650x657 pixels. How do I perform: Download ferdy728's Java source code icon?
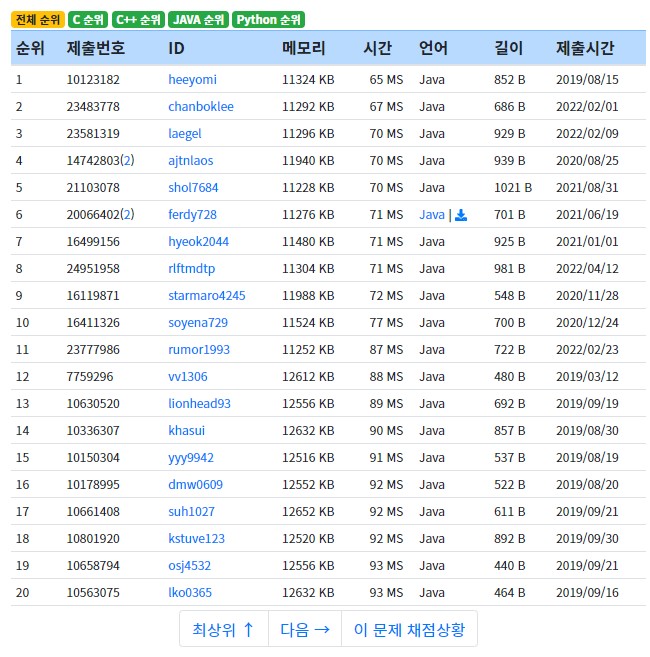(461, 215)
